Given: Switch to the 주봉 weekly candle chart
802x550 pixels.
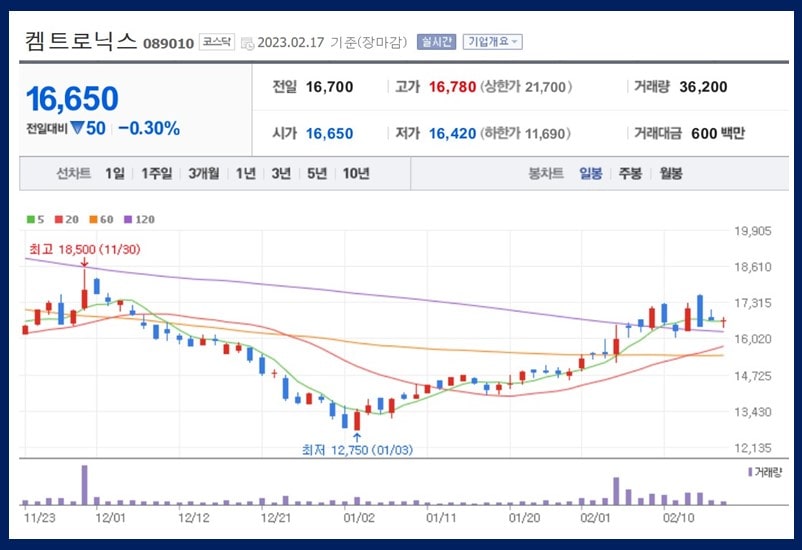Looking at the screenshot, I should [x=630, y=173].
